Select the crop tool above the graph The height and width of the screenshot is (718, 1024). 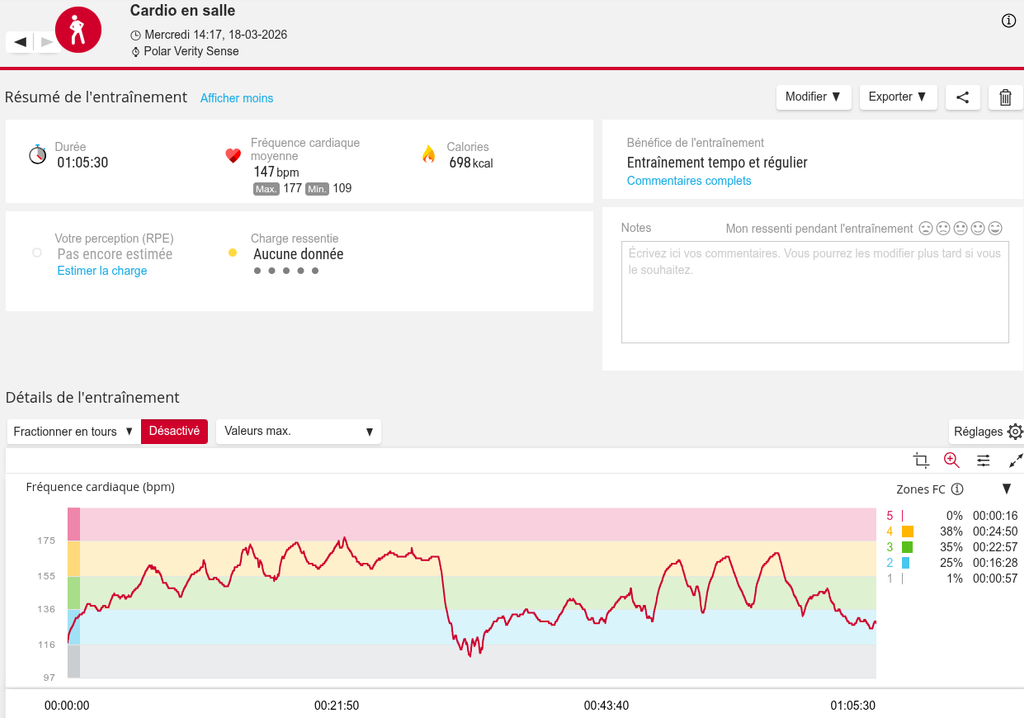pos(921,460)
